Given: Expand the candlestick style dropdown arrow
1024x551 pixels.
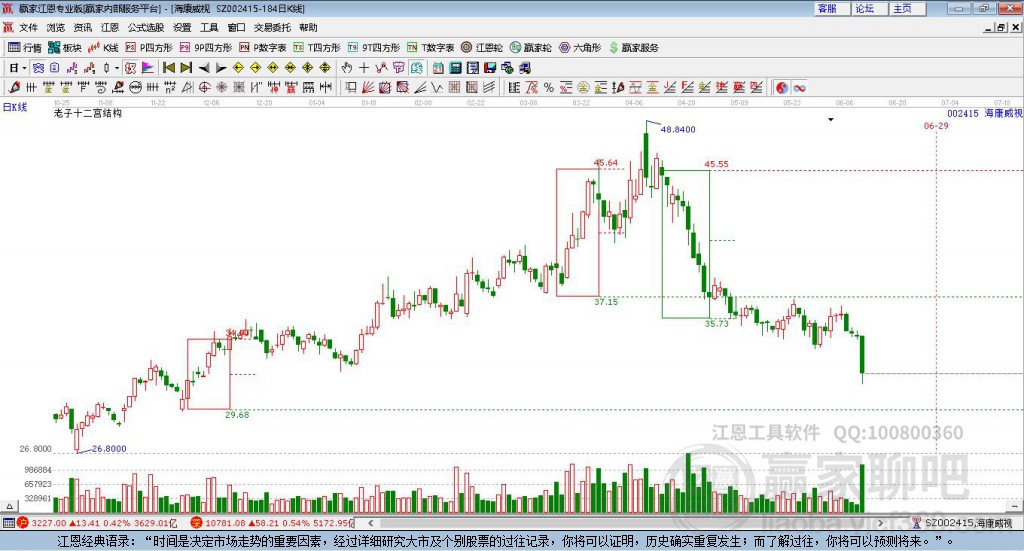Looking at the screenshot, I should pos(117,68).
